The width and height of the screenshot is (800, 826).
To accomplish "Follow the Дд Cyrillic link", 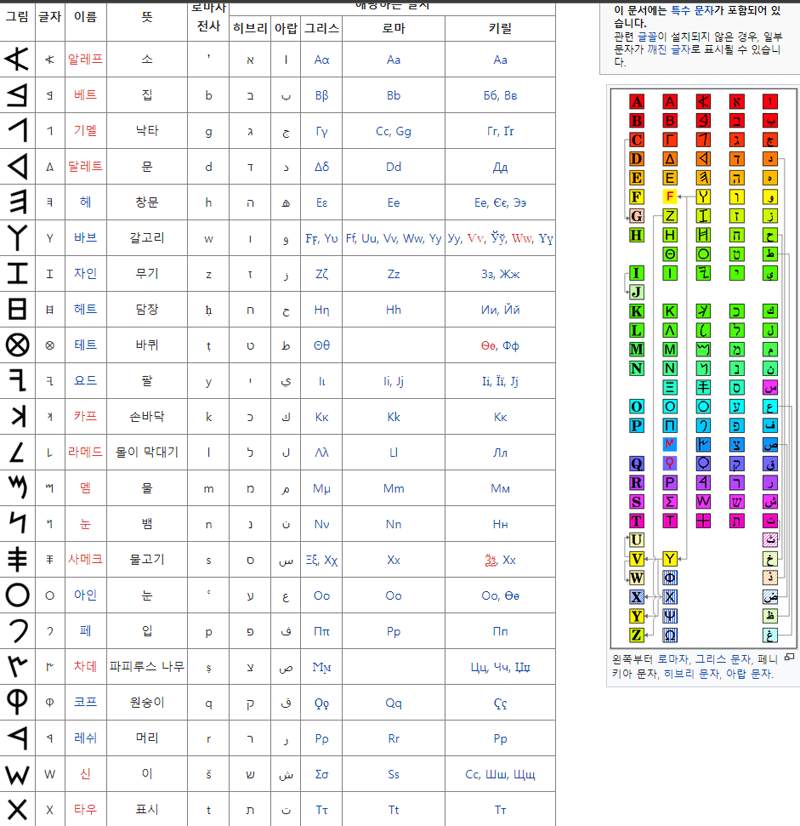I will pos(500,168).
